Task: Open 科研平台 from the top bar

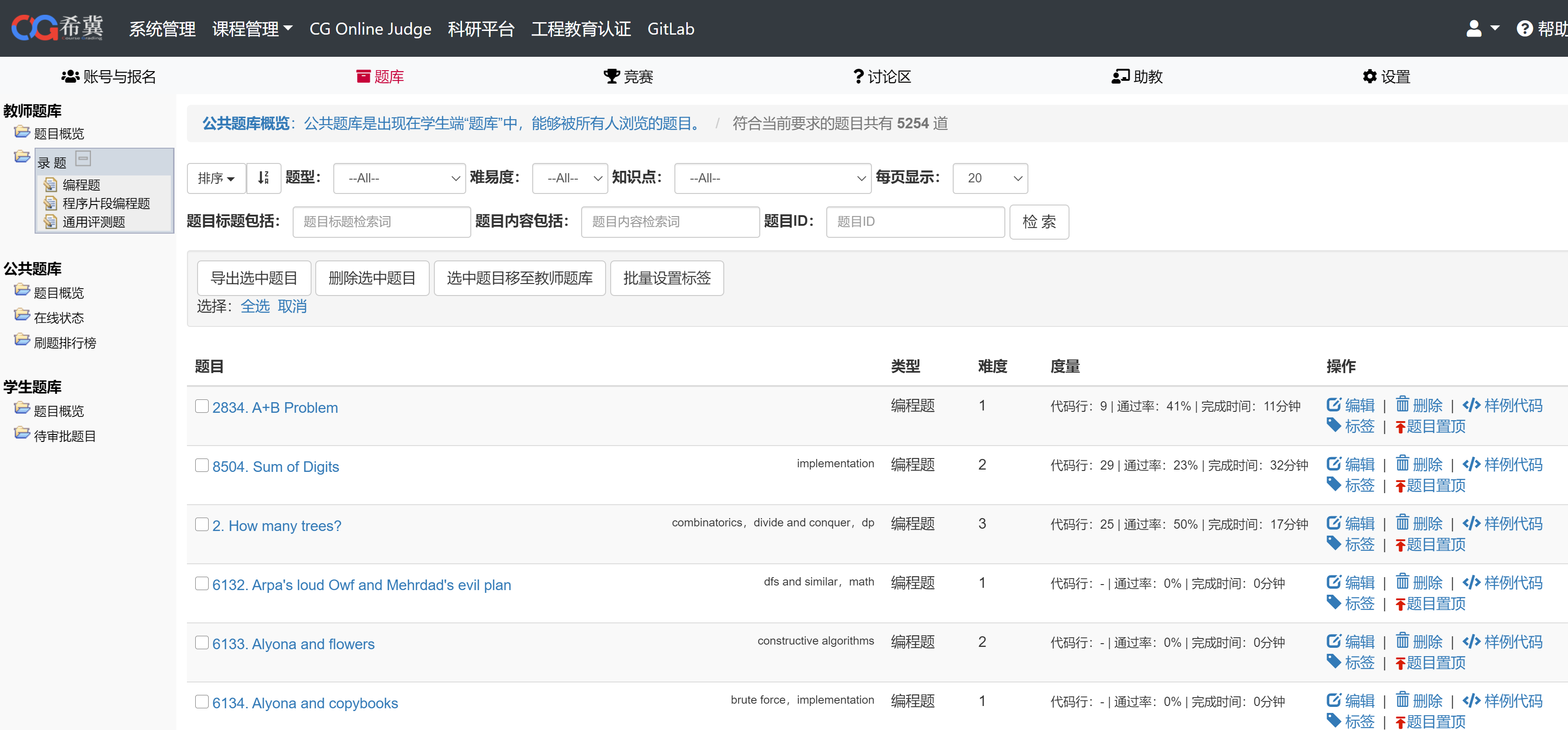Action: click(x=481, y=29)
